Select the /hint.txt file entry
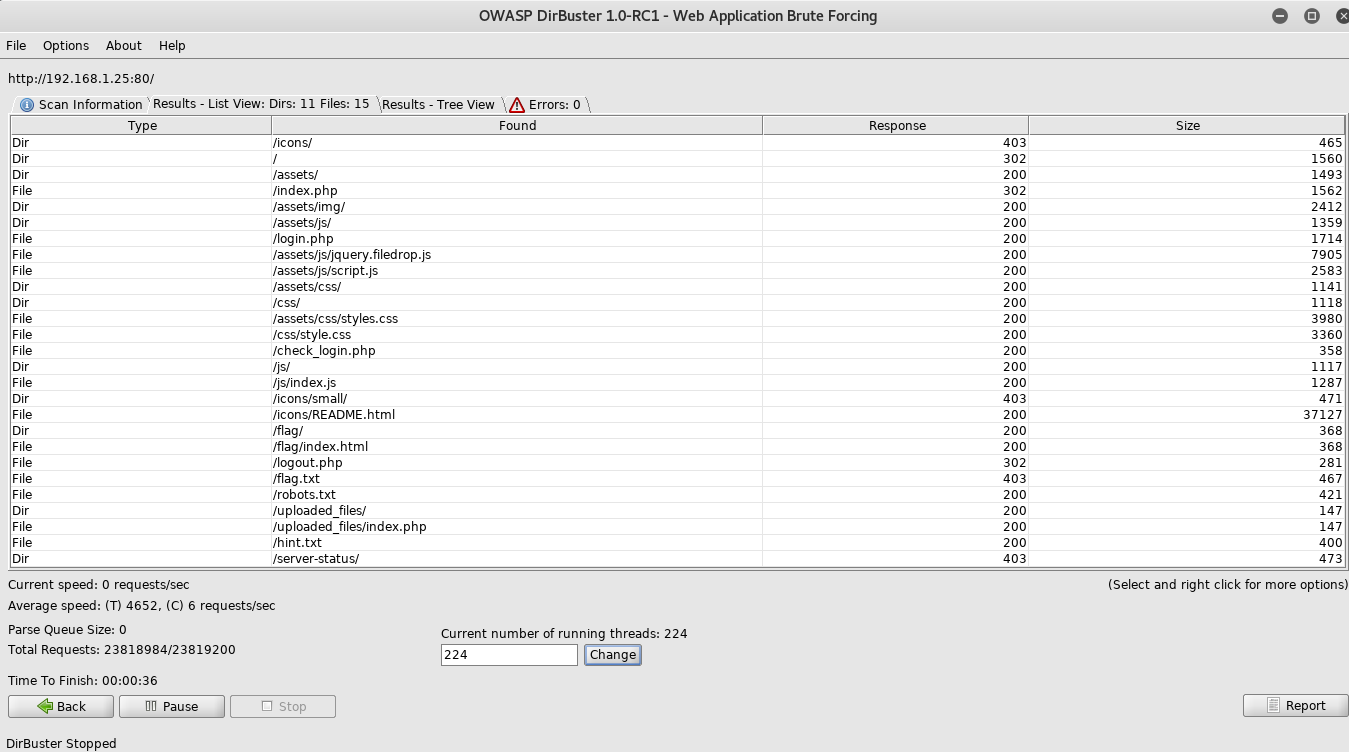 pyautogui.click(x=678, y=543)
